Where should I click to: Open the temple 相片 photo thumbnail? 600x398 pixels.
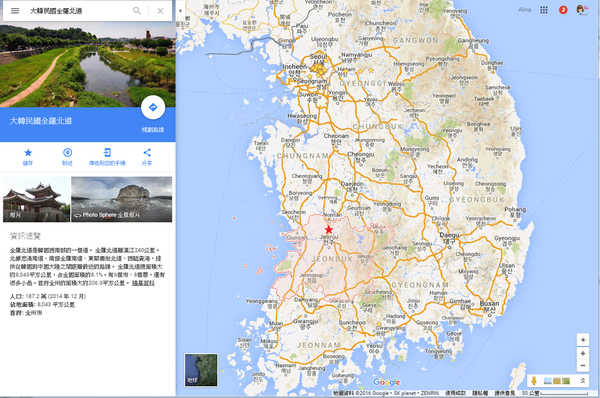[x=36, y=199]
